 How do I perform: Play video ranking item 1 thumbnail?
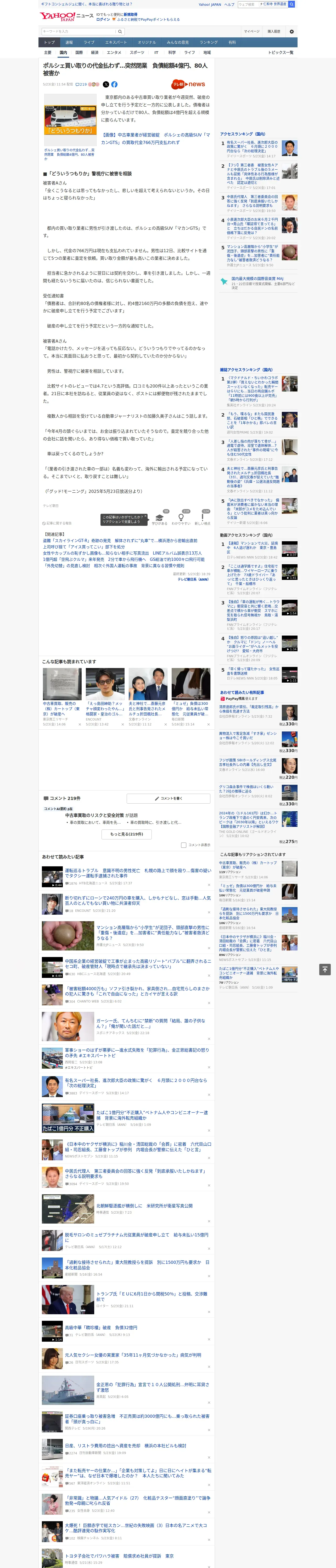click(x=289, y=549)
